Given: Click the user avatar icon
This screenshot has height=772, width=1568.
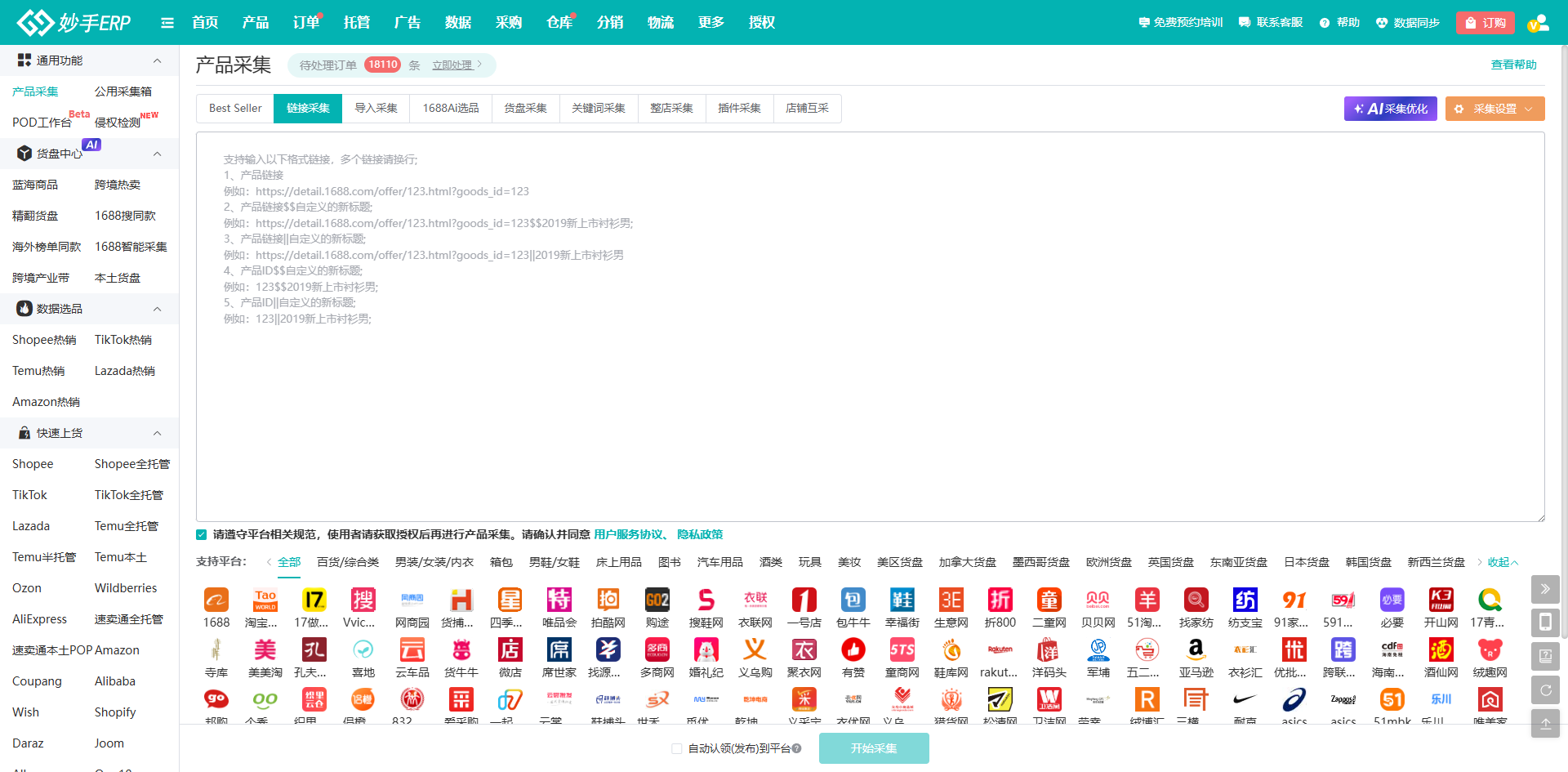Looking at the screenshot, I should pyautogui.click(x=1538, y=23).
